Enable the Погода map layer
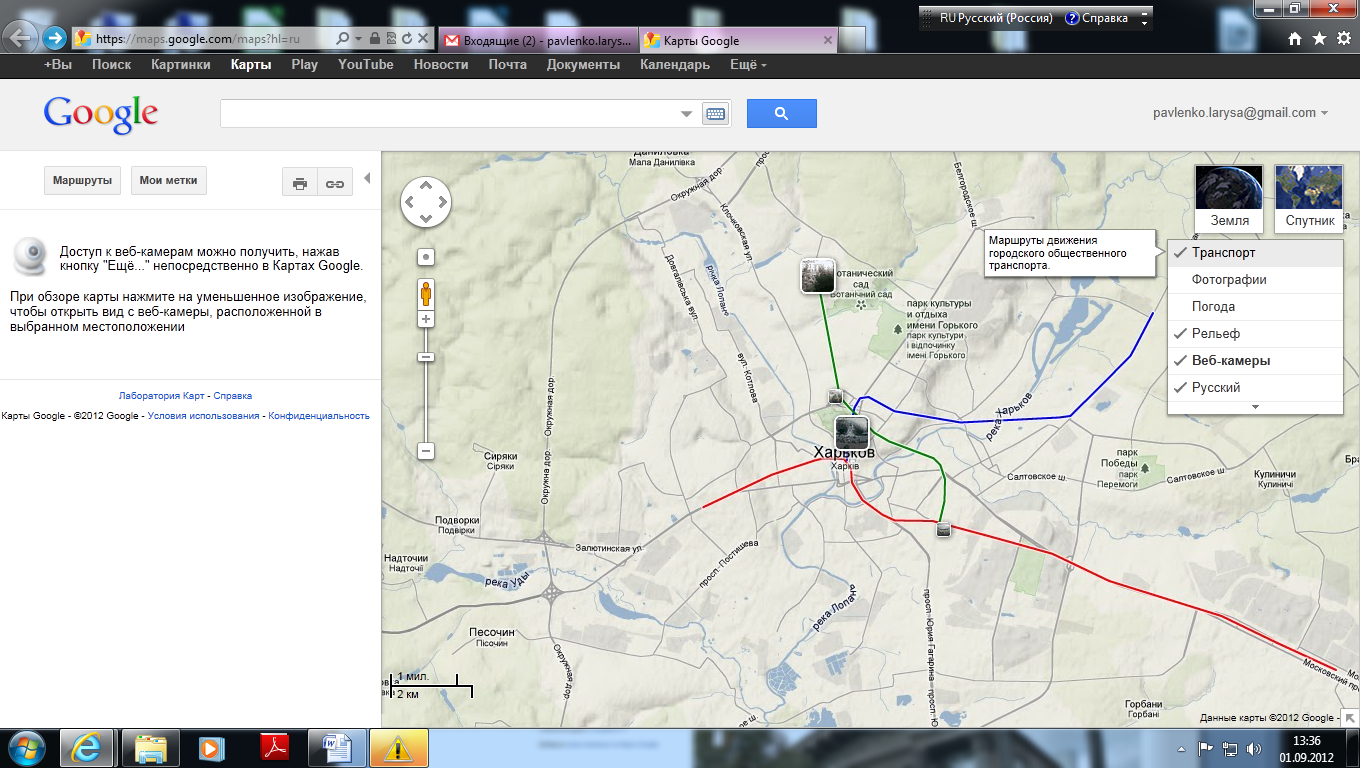This screenshot has width=1360, height=768. point(1255,307)
